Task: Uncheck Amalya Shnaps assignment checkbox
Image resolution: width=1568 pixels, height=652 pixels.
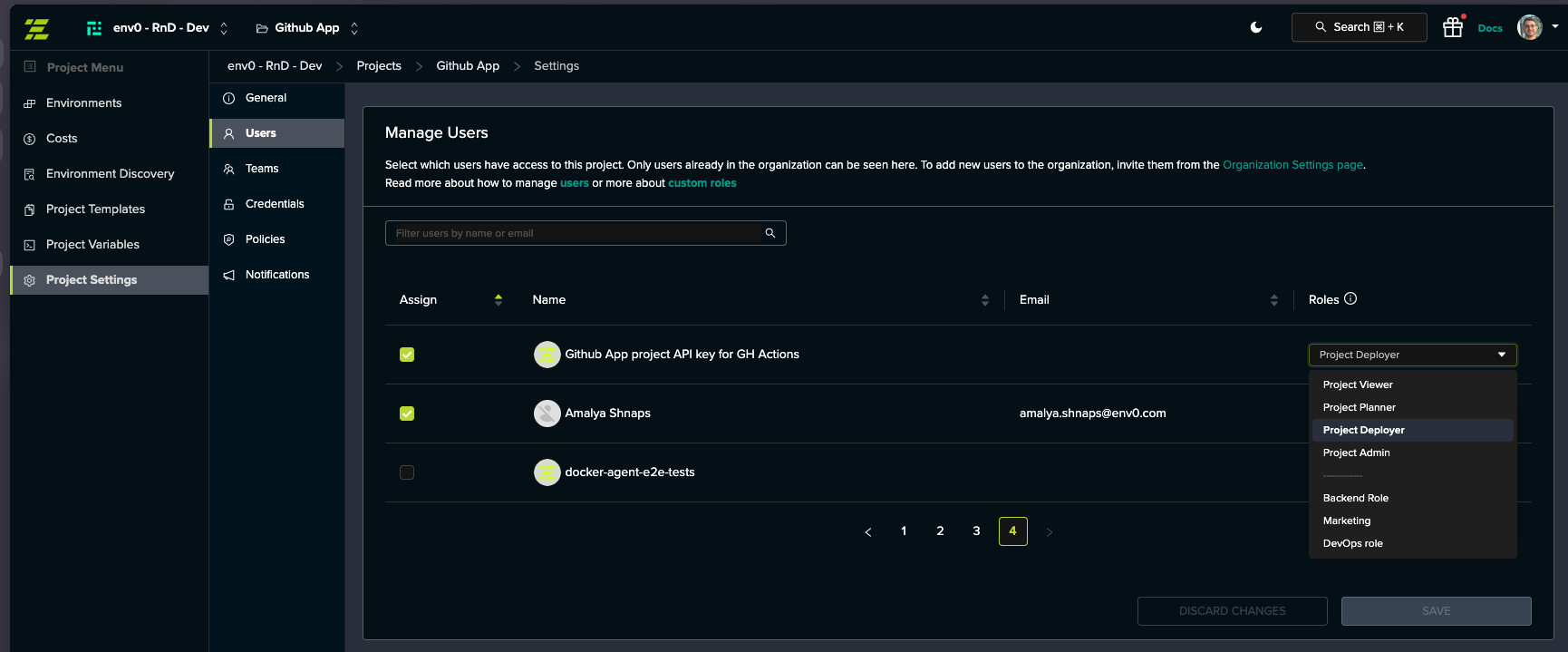Action: [x=407, y=414]
